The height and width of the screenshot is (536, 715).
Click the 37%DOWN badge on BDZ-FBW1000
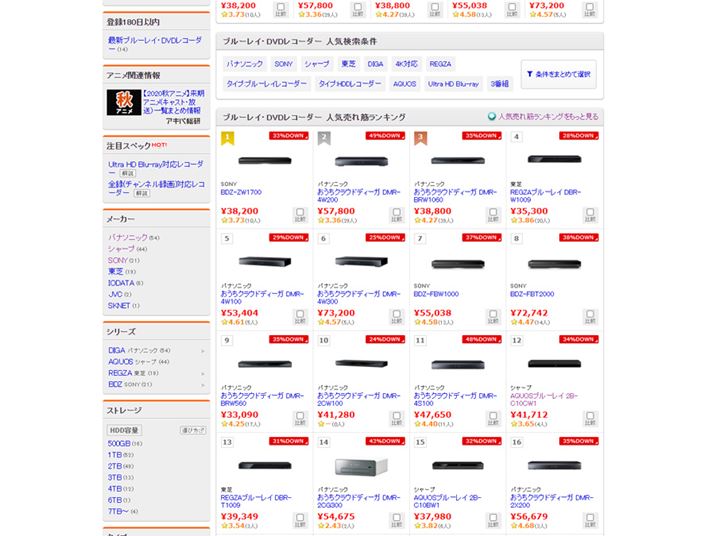[x=482, y=237]
